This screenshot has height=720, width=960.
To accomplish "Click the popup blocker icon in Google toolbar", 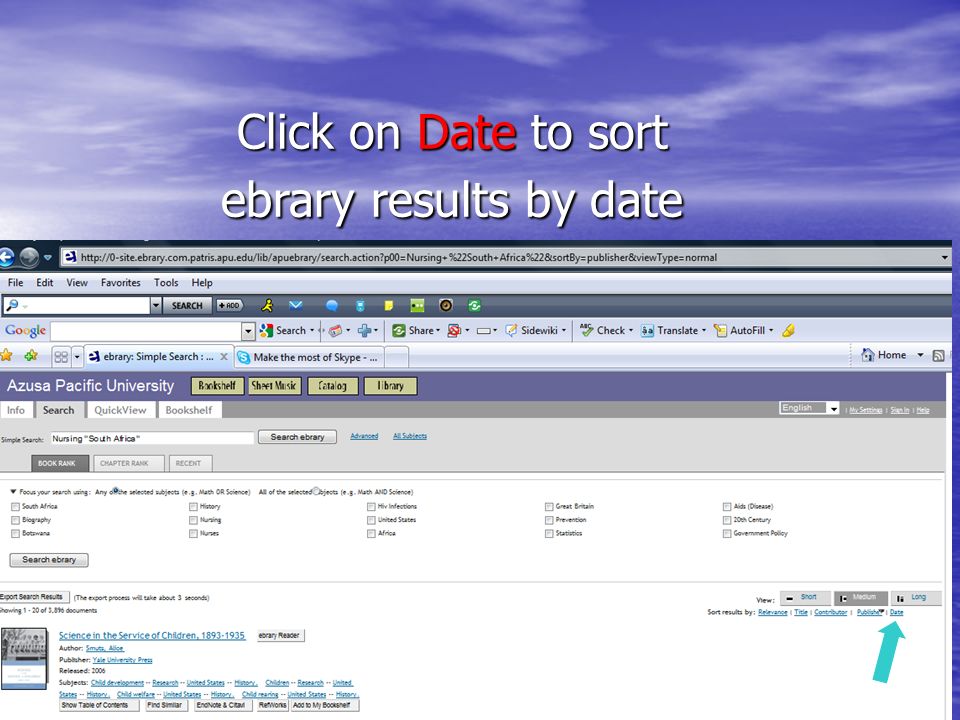I will pos(454,331).
